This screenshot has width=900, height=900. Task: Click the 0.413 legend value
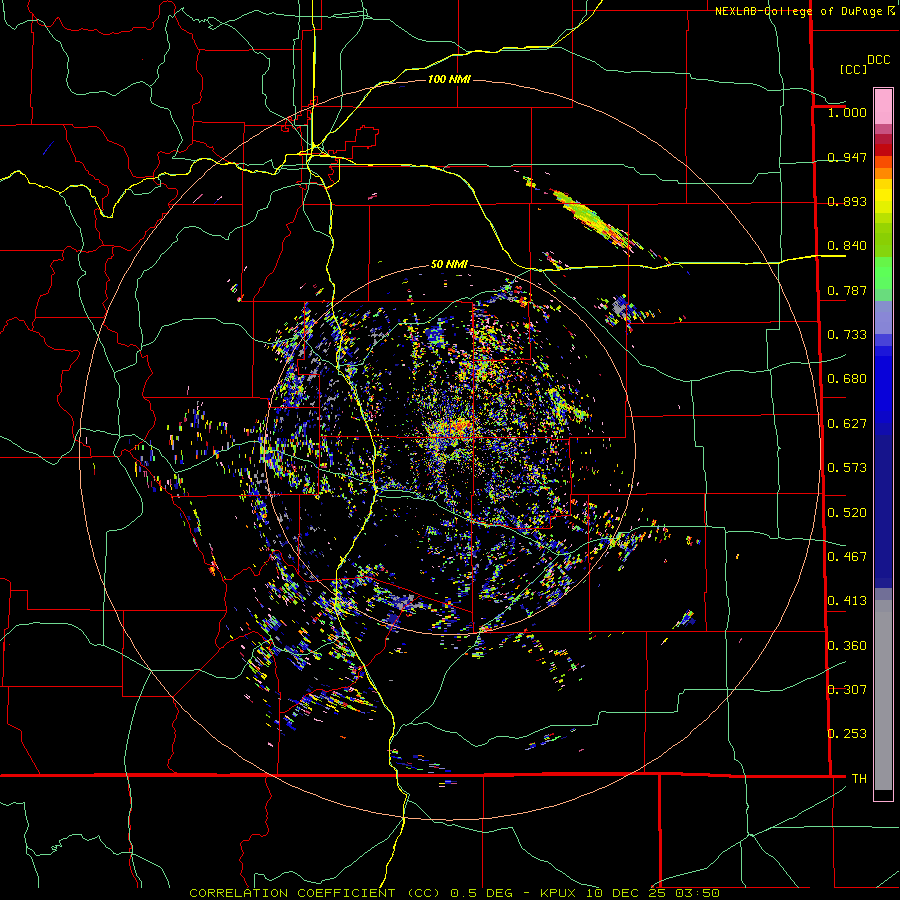point(847,601)
